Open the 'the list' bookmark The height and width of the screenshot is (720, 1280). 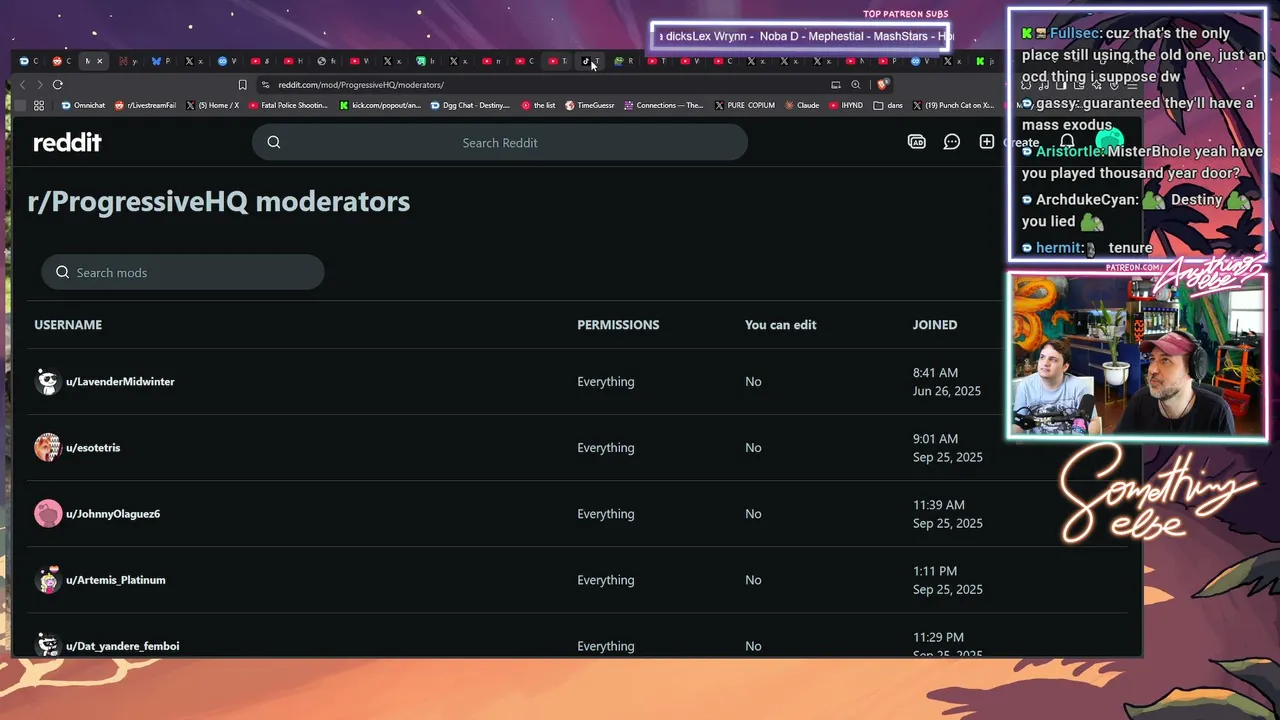(x=538, y=105)
